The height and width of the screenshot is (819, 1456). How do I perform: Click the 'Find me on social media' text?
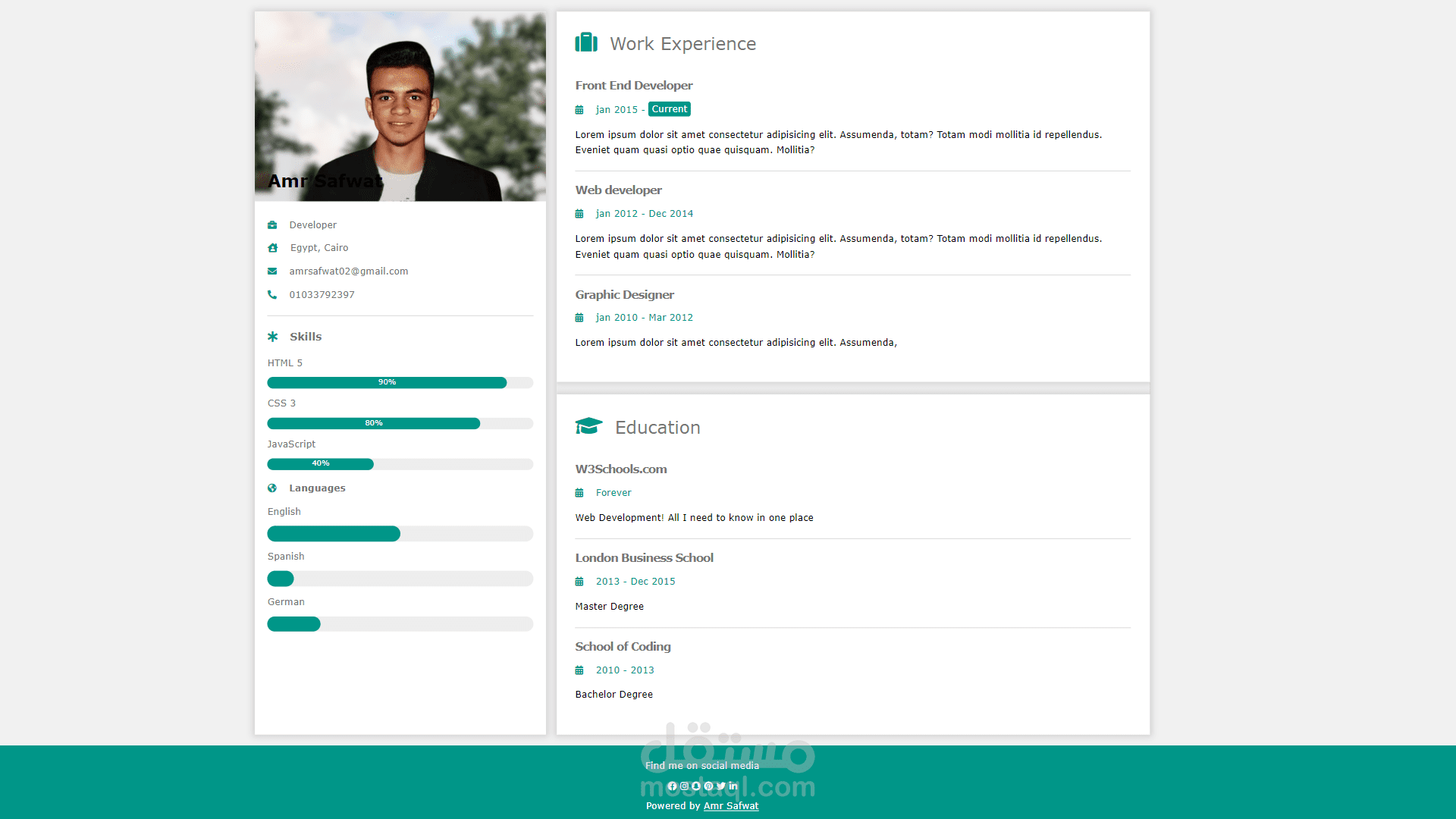click(702, 766)
